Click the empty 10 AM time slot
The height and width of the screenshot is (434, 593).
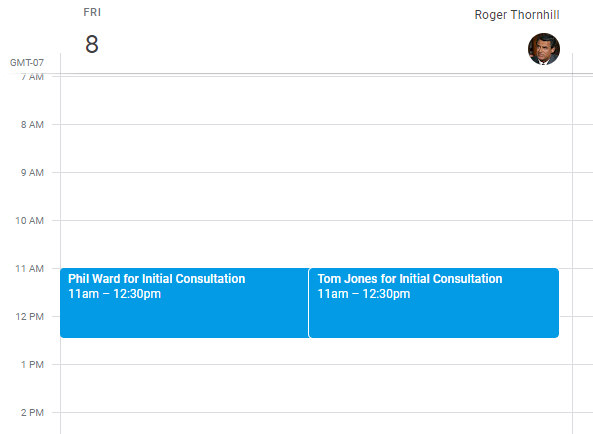tap(316, 244)
